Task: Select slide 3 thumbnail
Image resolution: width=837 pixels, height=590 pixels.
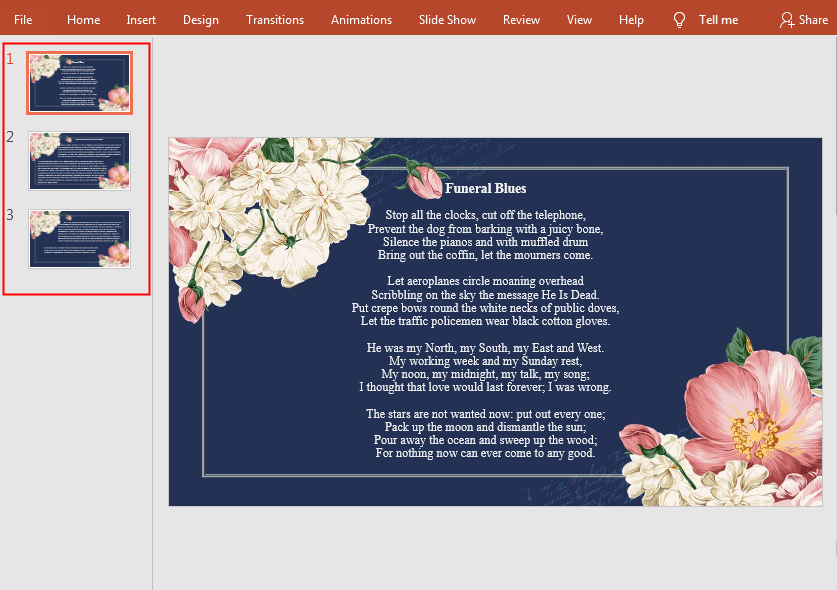Action: [80, 239]
